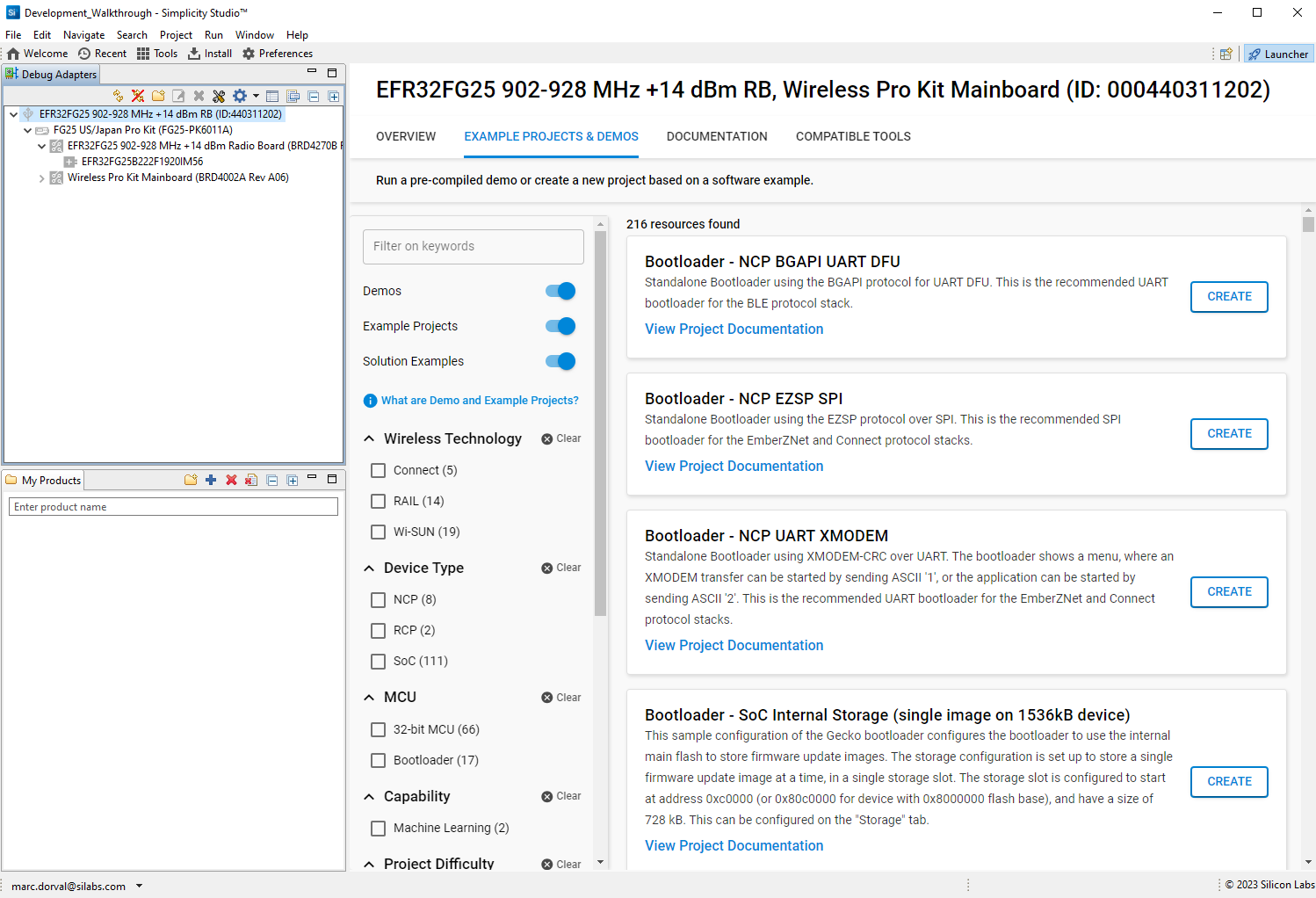
Task: Toggle the Demos switch off
Action: click(x=560, y=291)
